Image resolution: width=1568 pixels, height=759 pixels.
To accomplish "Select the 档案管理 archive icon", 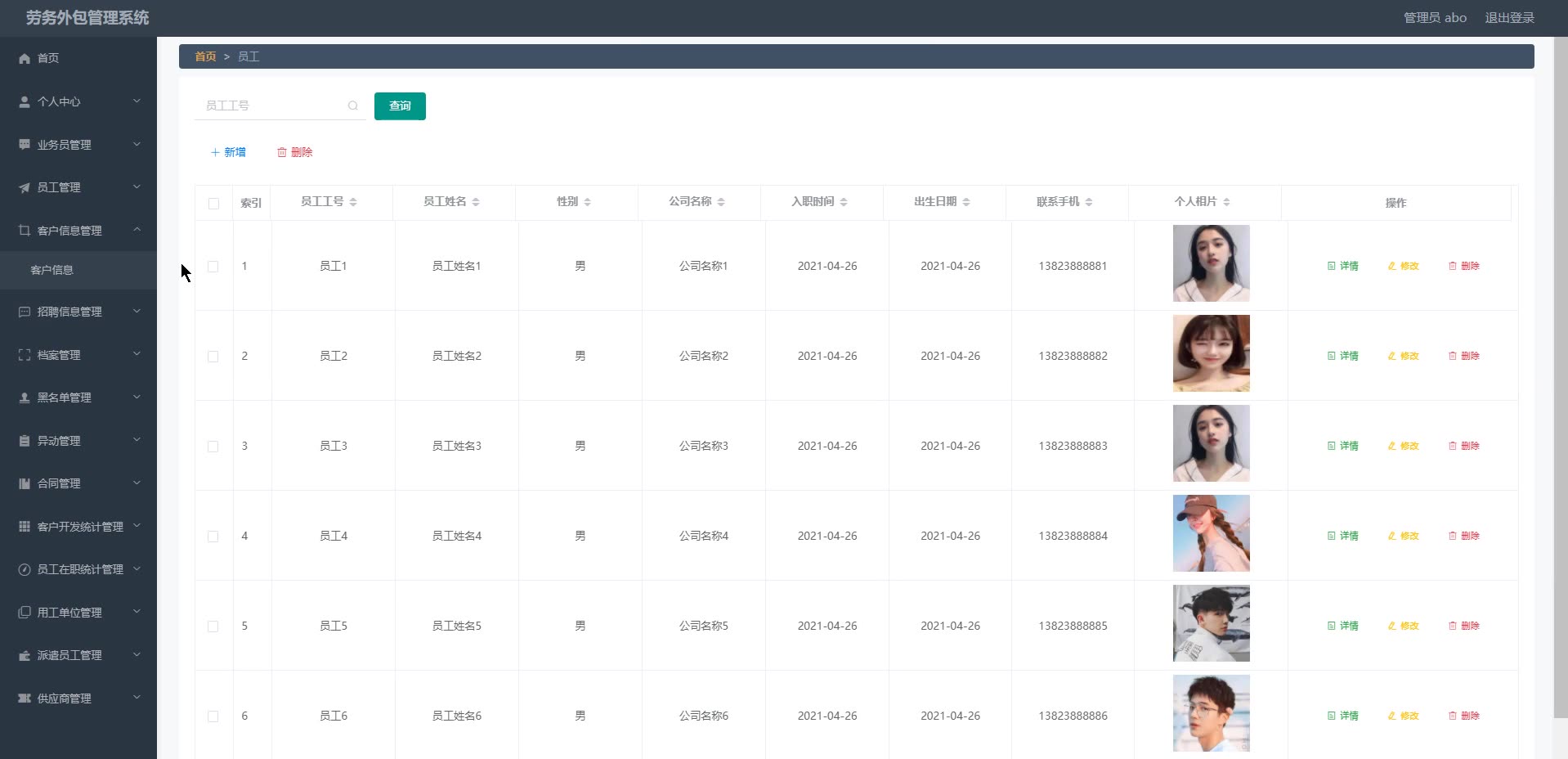I will (23, 354).
